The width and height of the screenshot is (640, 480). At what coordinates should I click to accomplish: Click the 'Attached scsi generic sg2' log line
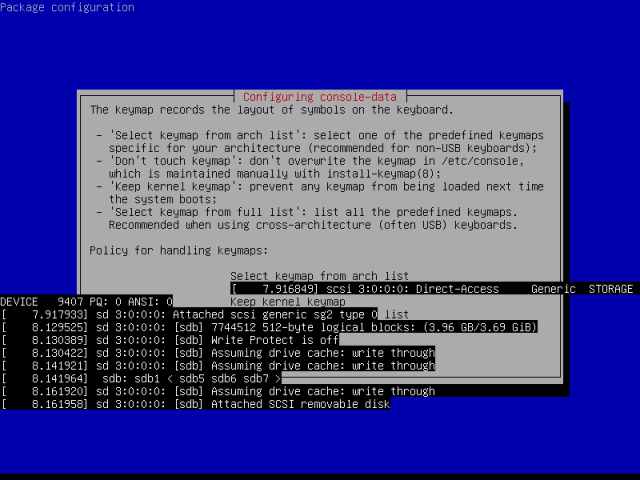tap(189, 314)
